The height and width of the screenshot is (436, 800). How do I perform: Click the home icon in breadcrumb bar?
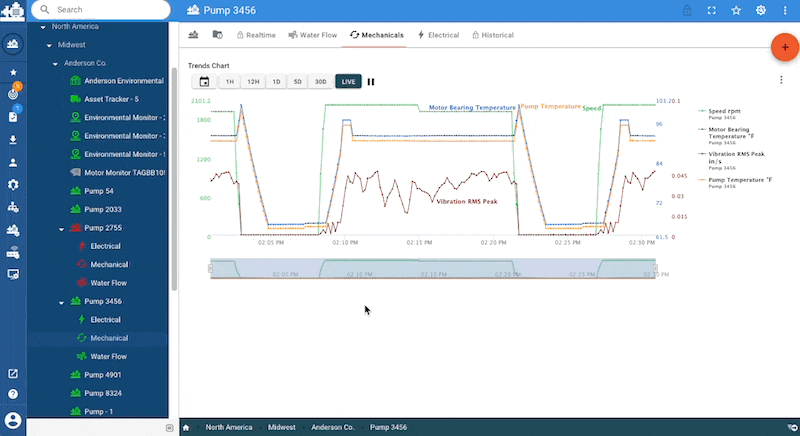click(187, 427)
